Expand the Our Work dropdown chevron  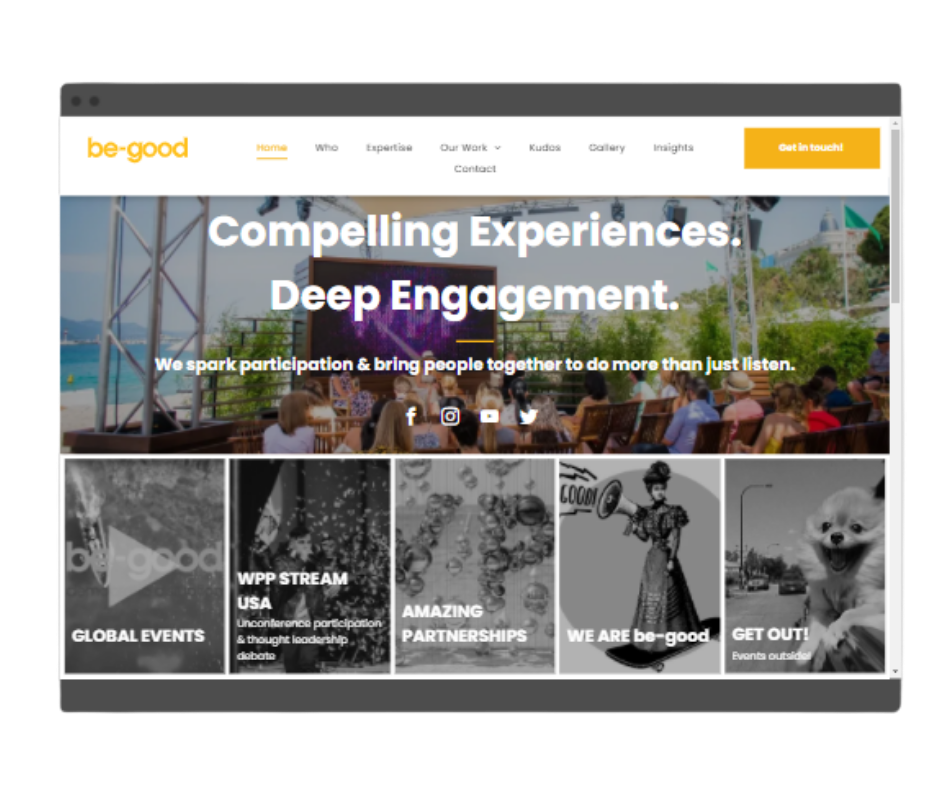[498, 148]
